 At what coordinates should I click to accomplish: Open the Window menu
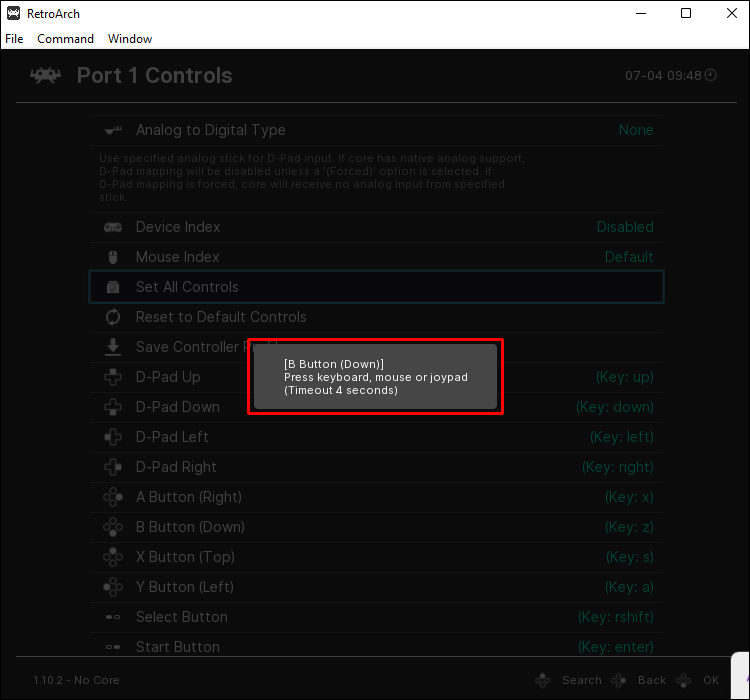coord(130,39)
